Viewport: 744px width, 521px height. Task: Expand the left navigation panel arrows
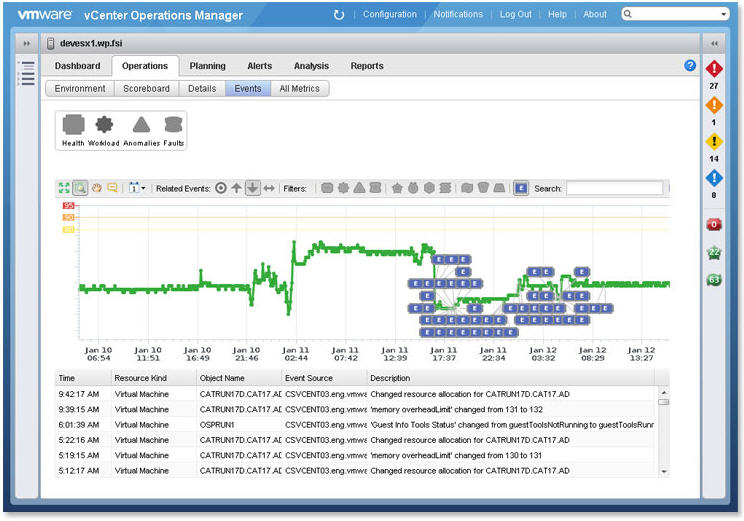click(x=27, y=44)
